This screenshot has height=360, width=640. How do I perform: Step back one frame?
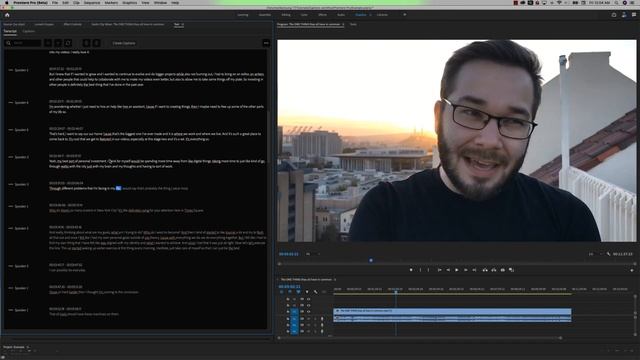tap(448, 270)
